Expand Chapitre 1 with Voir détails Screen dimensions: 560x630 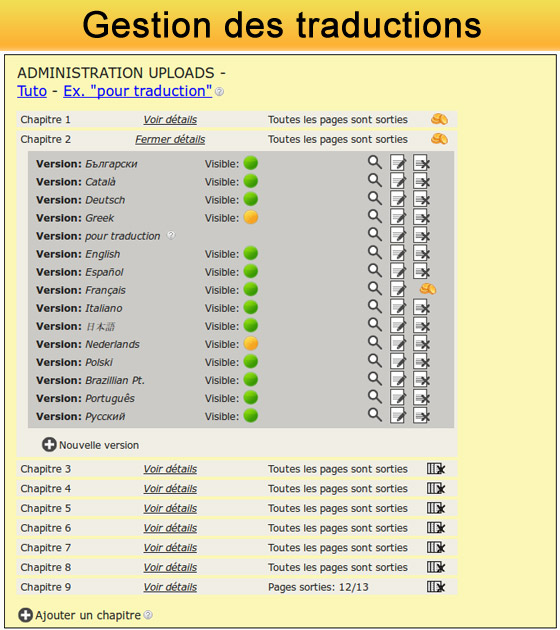[170, 120]
